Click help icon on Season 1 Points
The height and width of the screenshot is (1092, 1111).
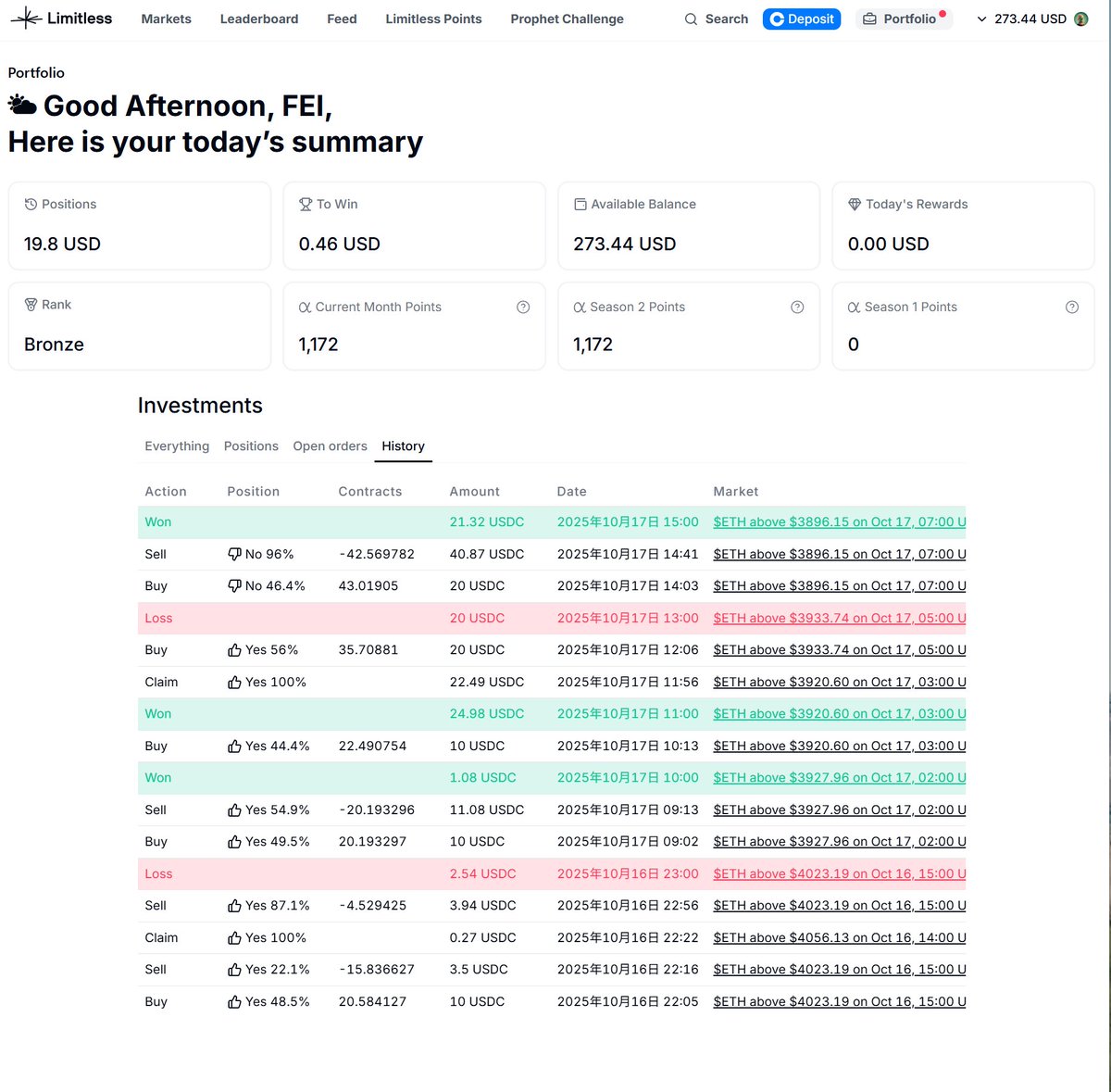point(1072,308)
